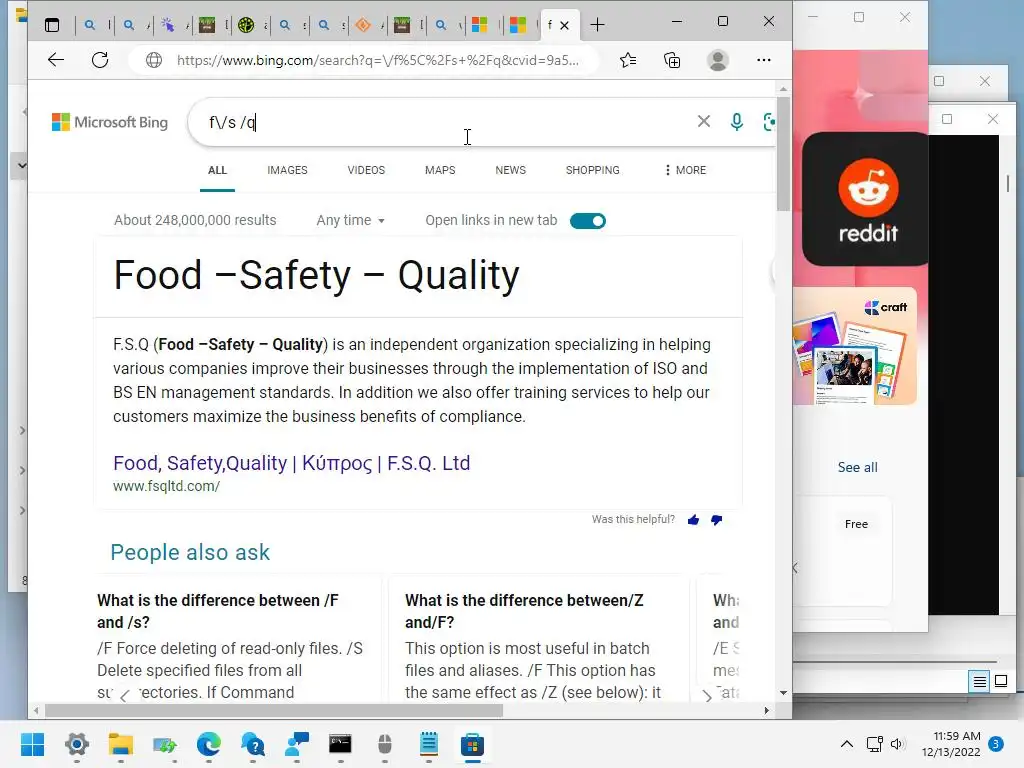Open Edge Settings and more ellipsis
1024x768 pixels.
pos(763,60)
